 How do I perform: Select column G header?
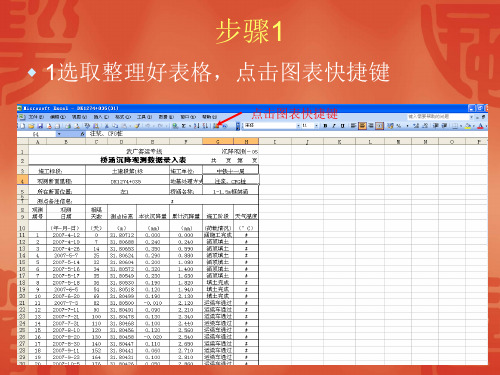click(218, 142)
